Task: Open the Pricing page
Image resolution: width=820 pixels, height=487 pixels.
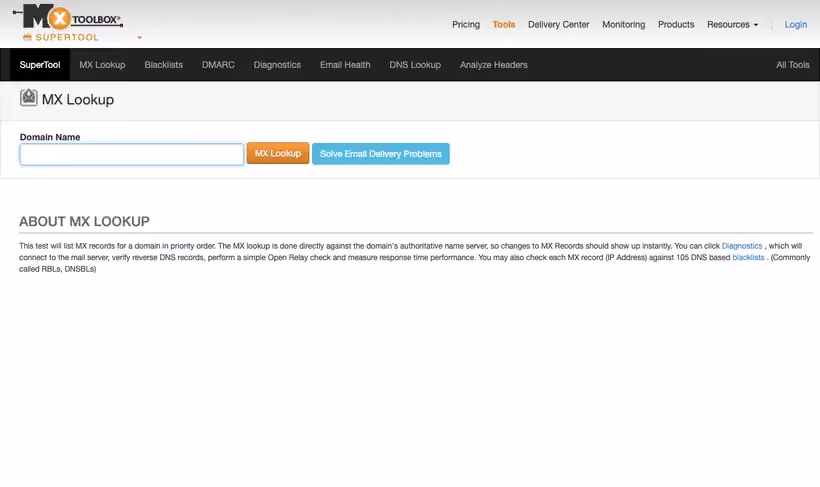Action: point(465,25)
